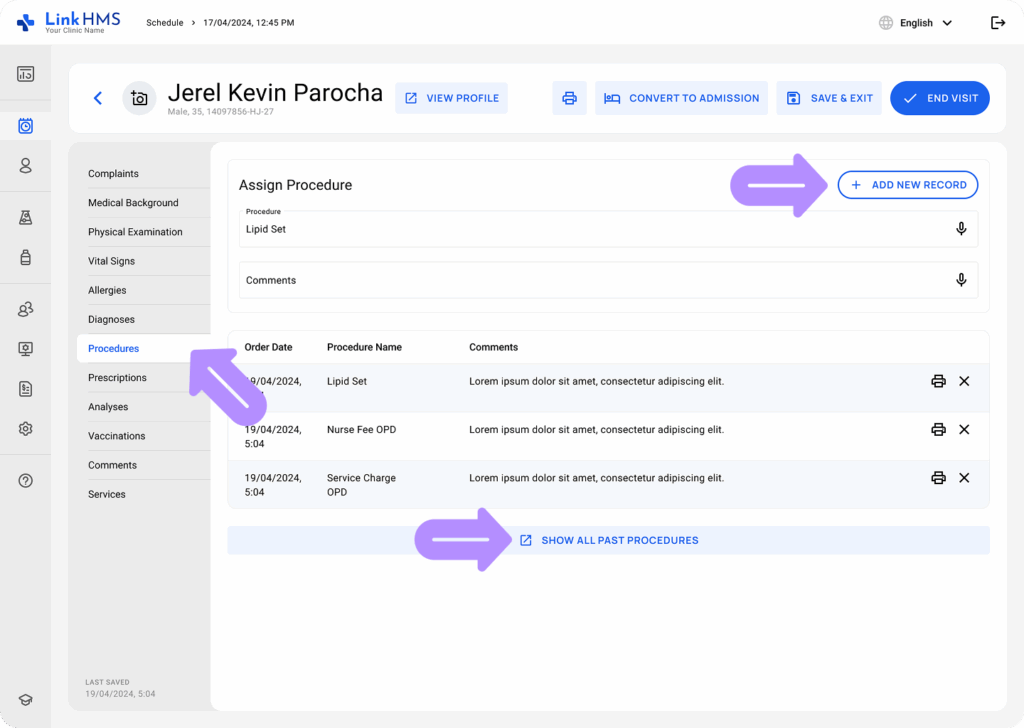The height and width of the screenshot is (728, 1024).
Task: Click microphone icon in Comments field
Action: pos(961,280)
